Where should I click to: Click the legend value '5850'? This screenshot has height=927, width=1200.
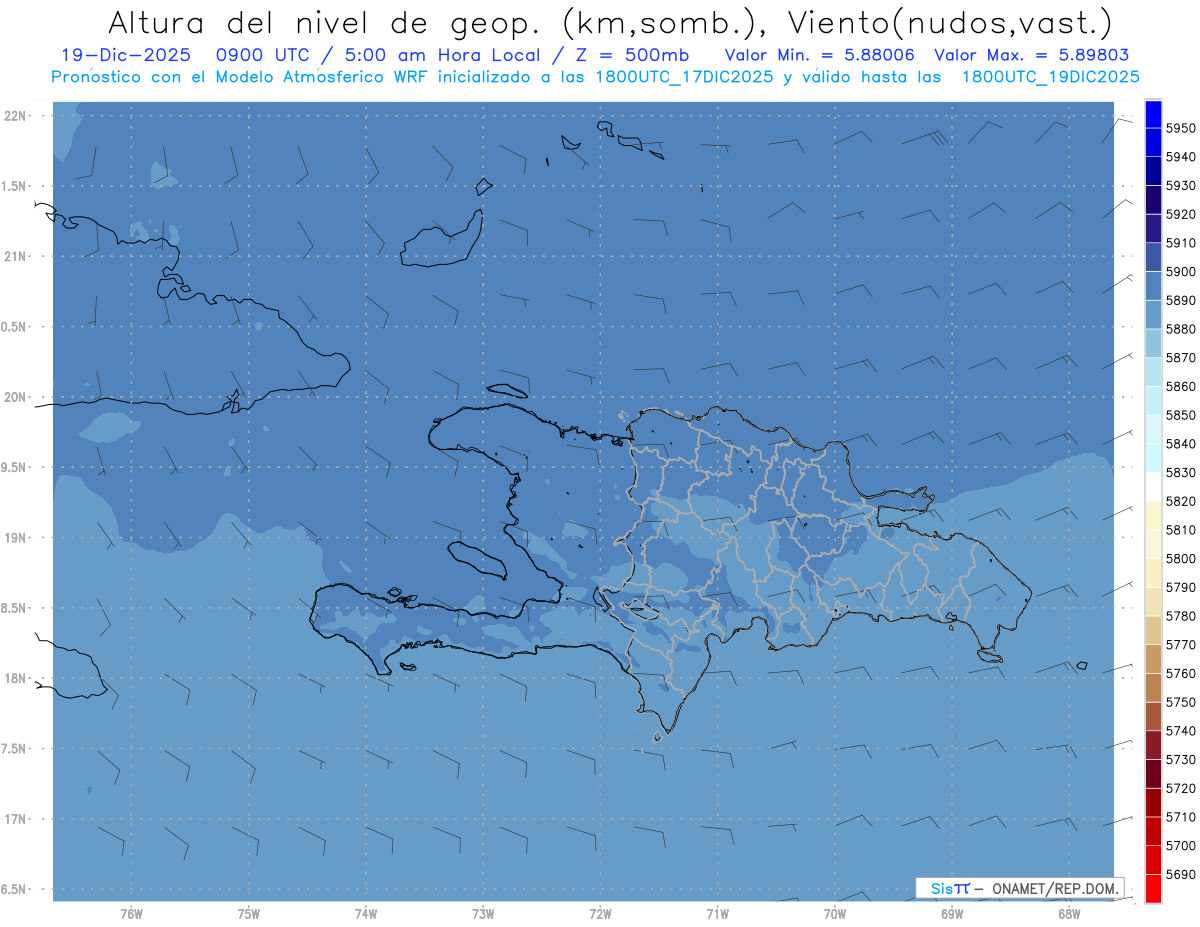pos(1181,415)
